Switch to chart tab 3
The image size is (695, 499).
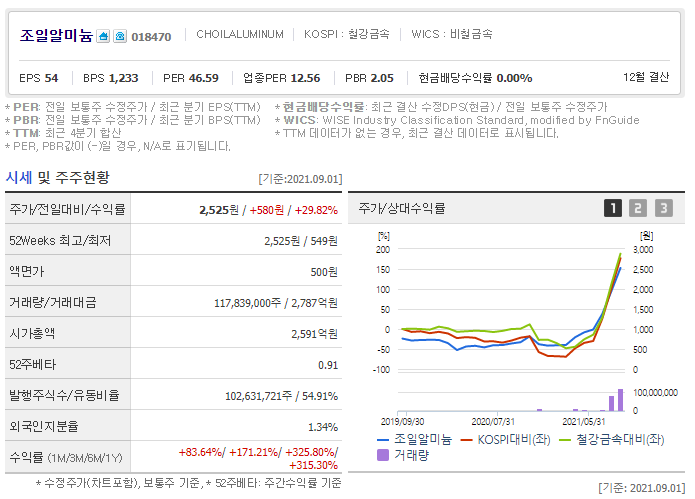pos(664,208)
